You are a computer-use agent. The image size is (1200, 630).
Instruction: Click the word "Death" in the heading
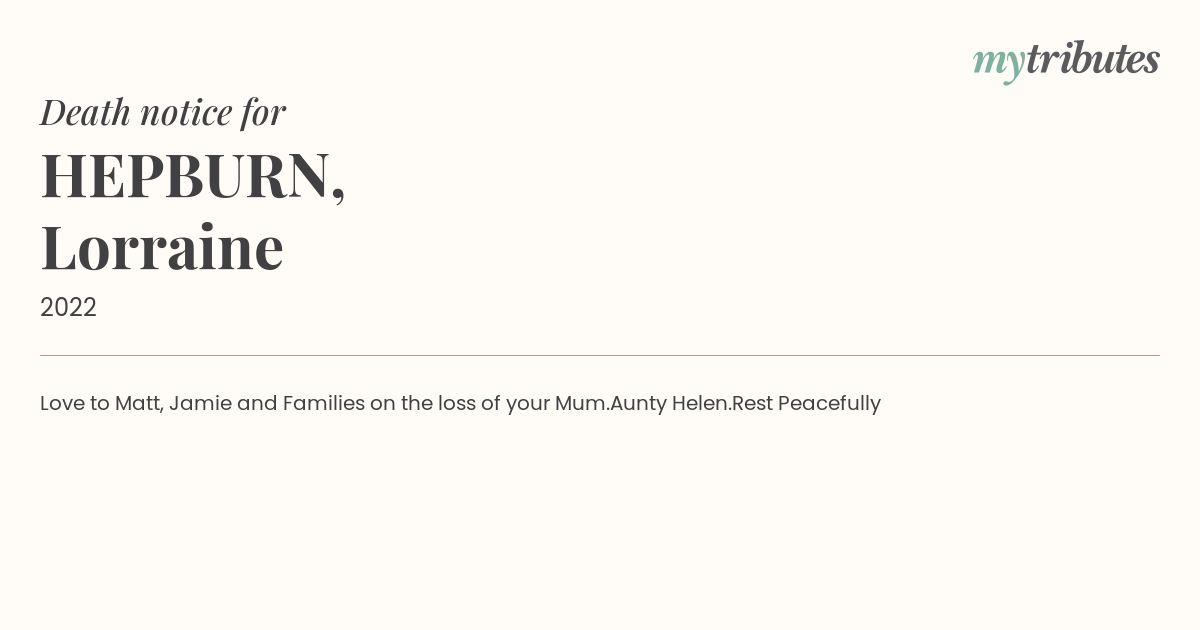[x=86, y=112]
